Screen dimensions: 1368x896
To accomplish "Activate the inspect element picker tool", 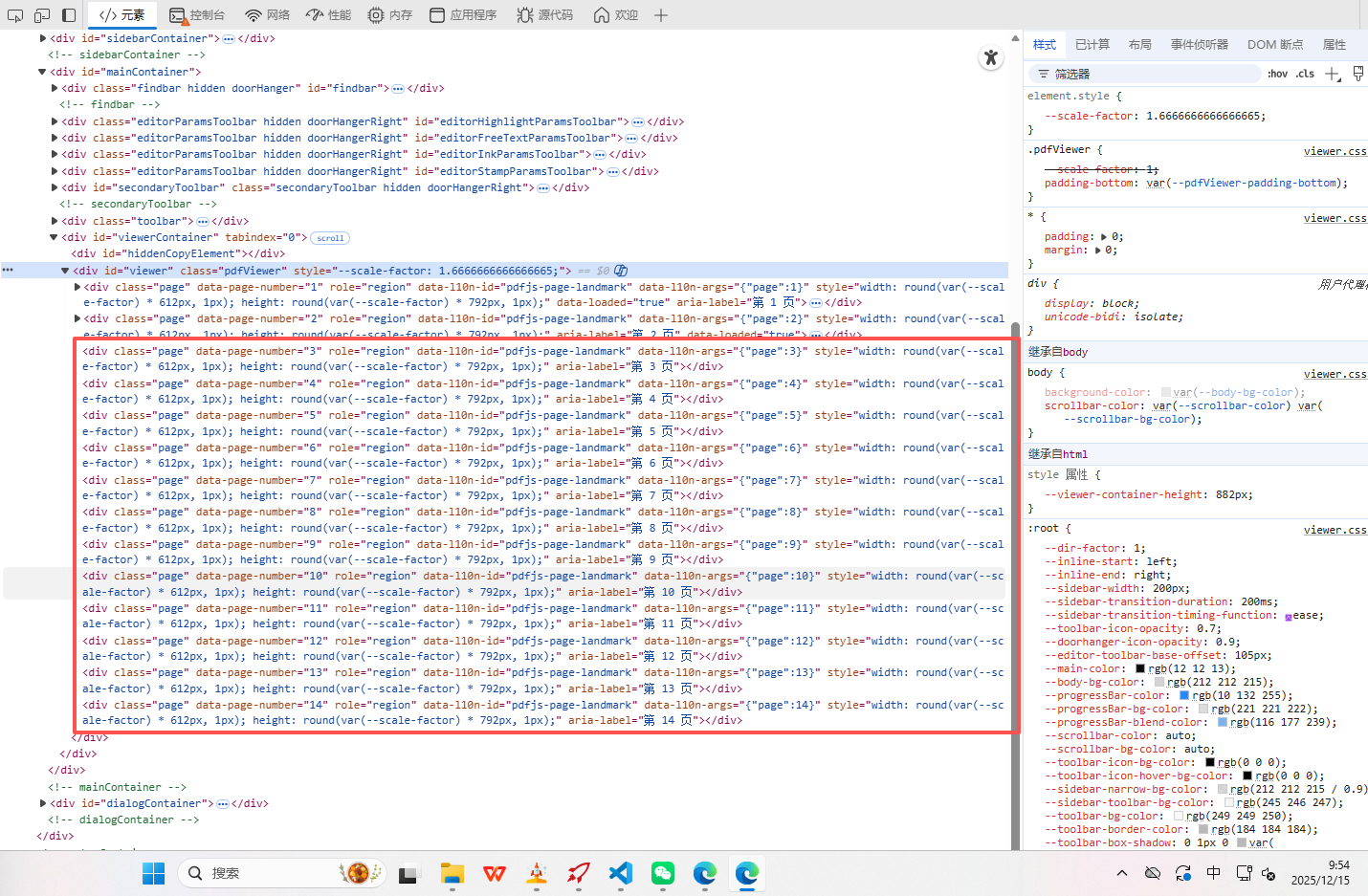I will pos(15,15).
